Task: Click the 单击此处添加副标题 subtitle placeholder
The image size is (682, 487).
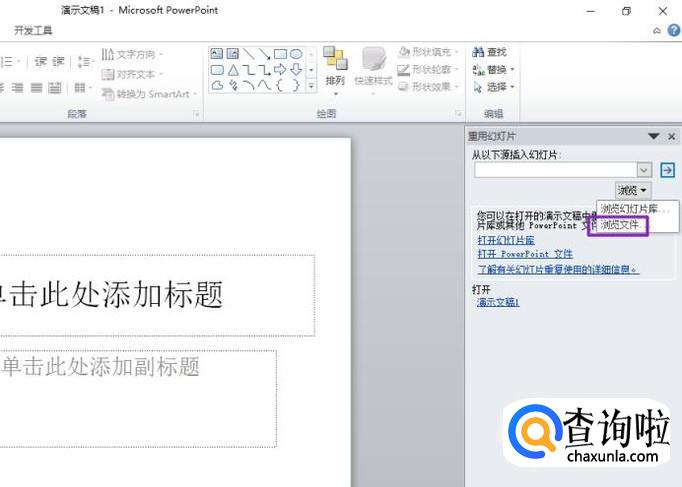Action: (138, 399)
